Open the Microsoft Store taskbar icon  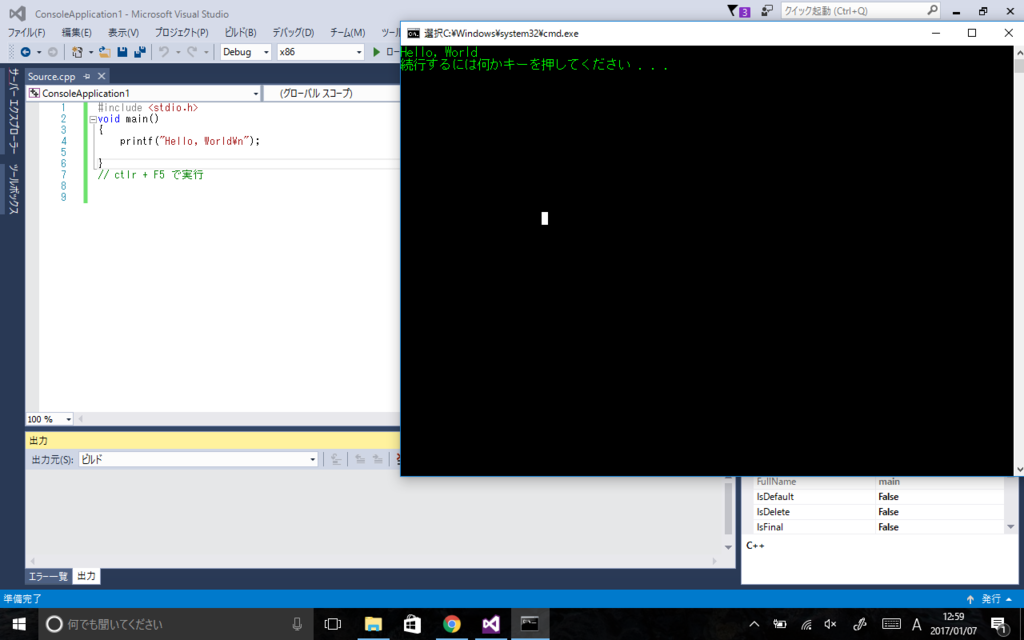coord(412,624)
